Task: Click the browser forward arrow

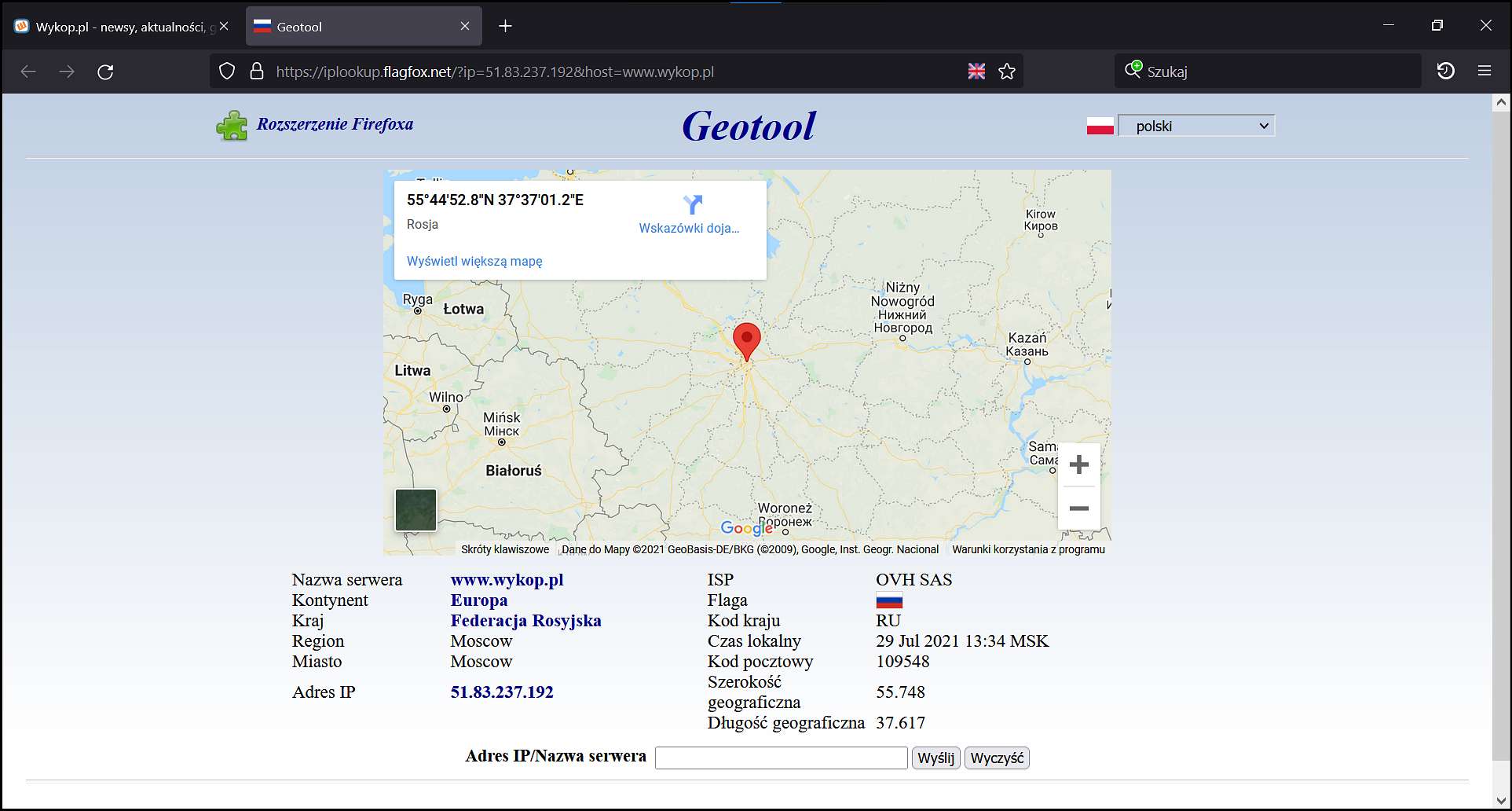Action: 67,72
